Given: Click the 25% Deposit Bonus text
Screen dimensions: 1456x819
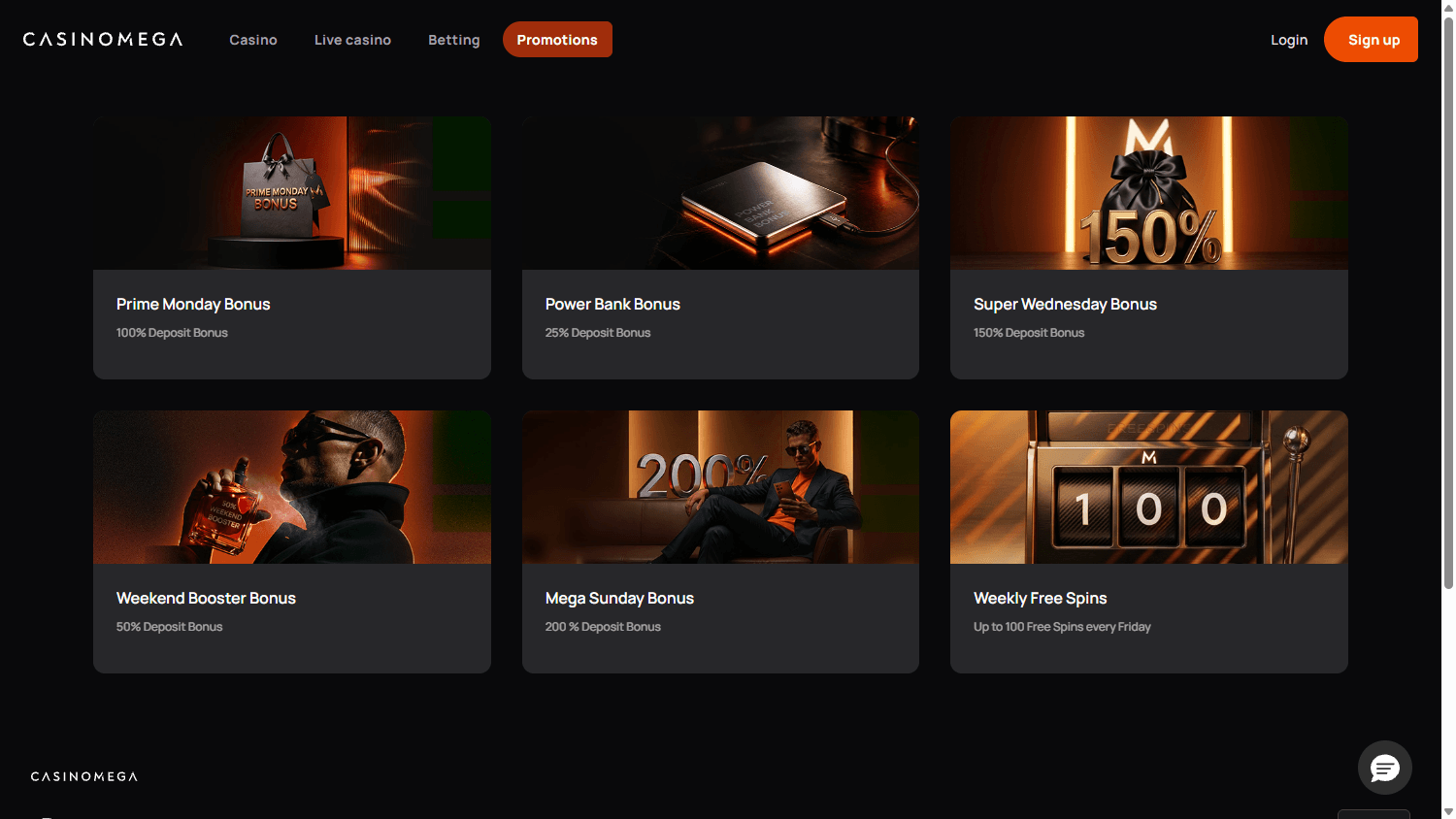Looking at the screenshot, I should click(598, 333).
